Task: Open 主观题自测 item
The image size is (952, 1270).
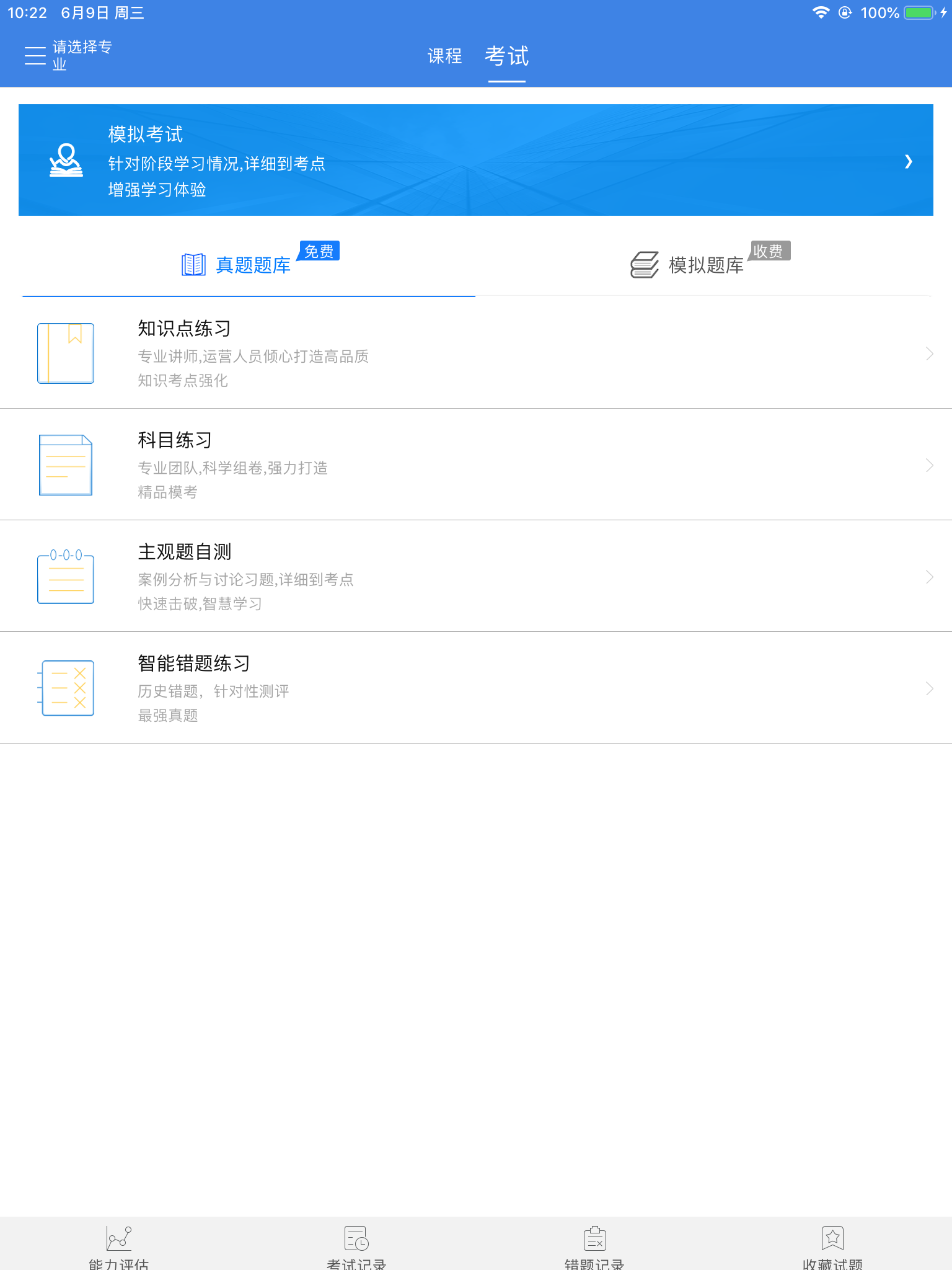Action: [x=476, y=576]
